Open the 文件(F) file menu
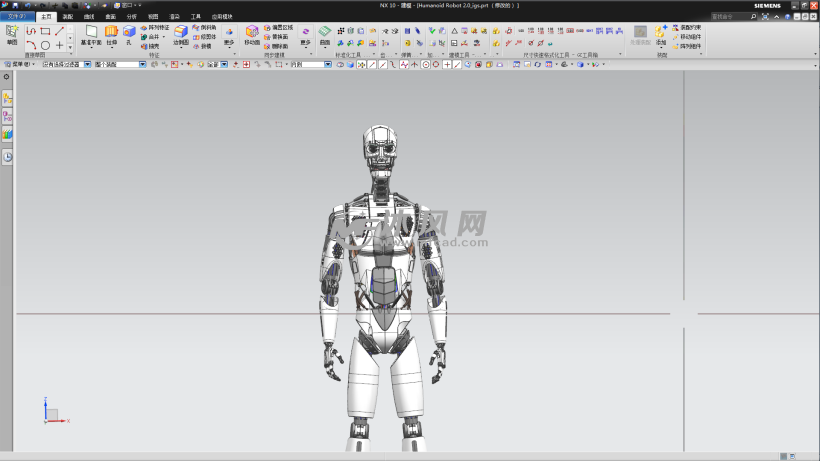The image size is (820, 461). [x=17, y=17]
